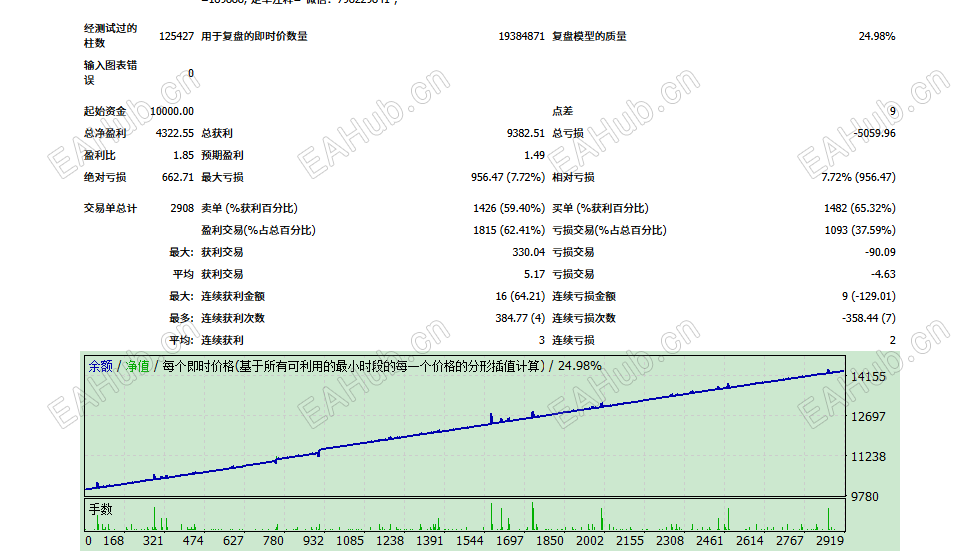Click the 相对亏损 value 7.72% (956.47)
The height and width of the screenshot is (557, 976).
click(858, 177)
